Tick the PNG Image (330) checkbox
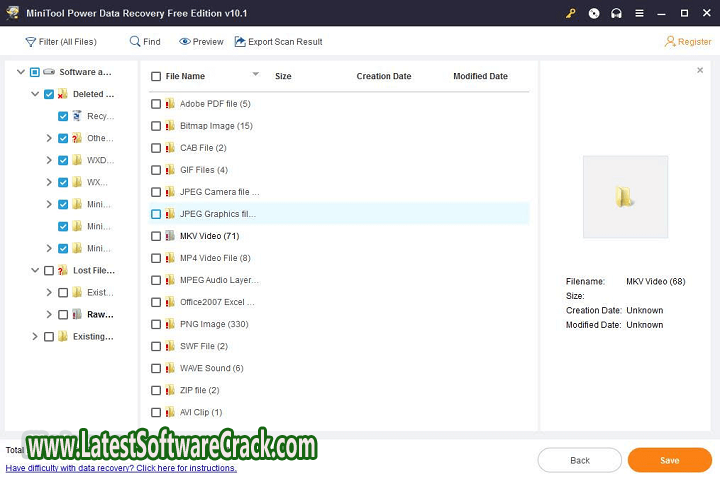720x480 pixels. tap(156, 324)
